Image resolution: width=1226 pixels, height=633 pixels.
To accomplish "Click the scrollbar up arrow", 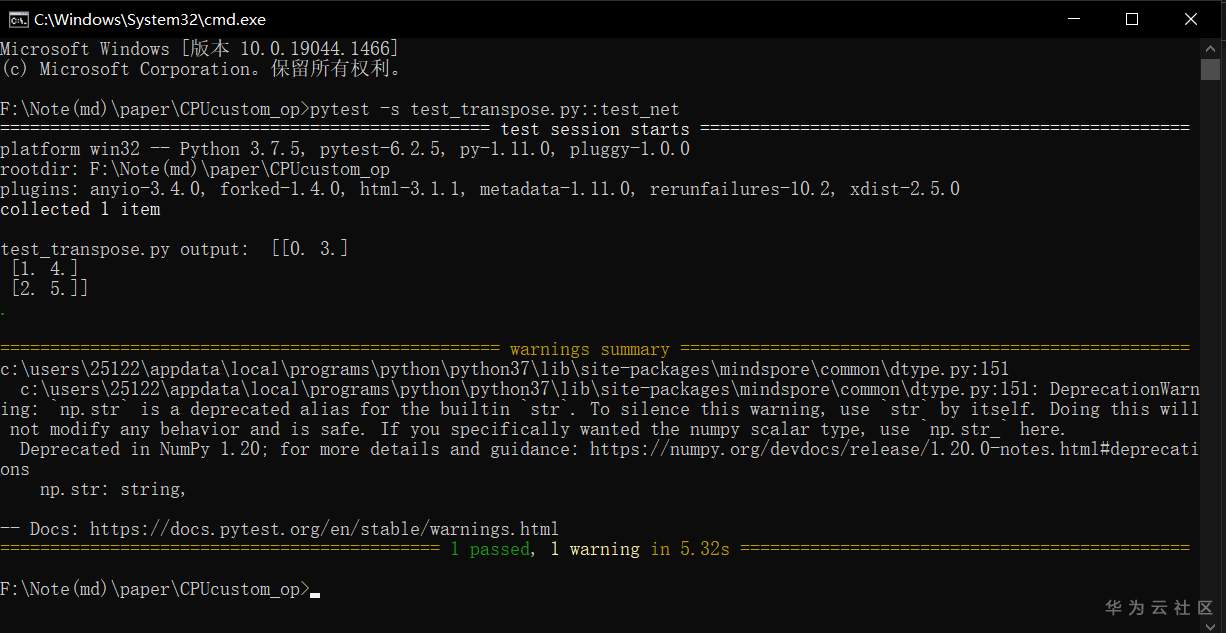I will point(1210,48).
